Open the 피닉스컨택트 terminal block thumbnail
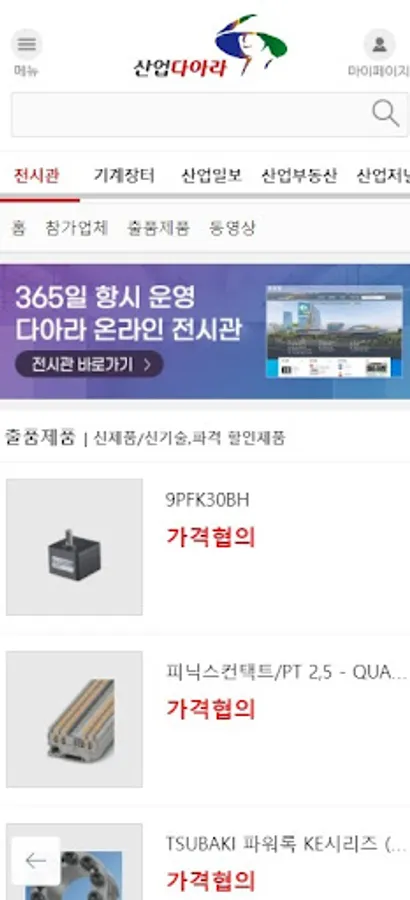 coord(74,719)
